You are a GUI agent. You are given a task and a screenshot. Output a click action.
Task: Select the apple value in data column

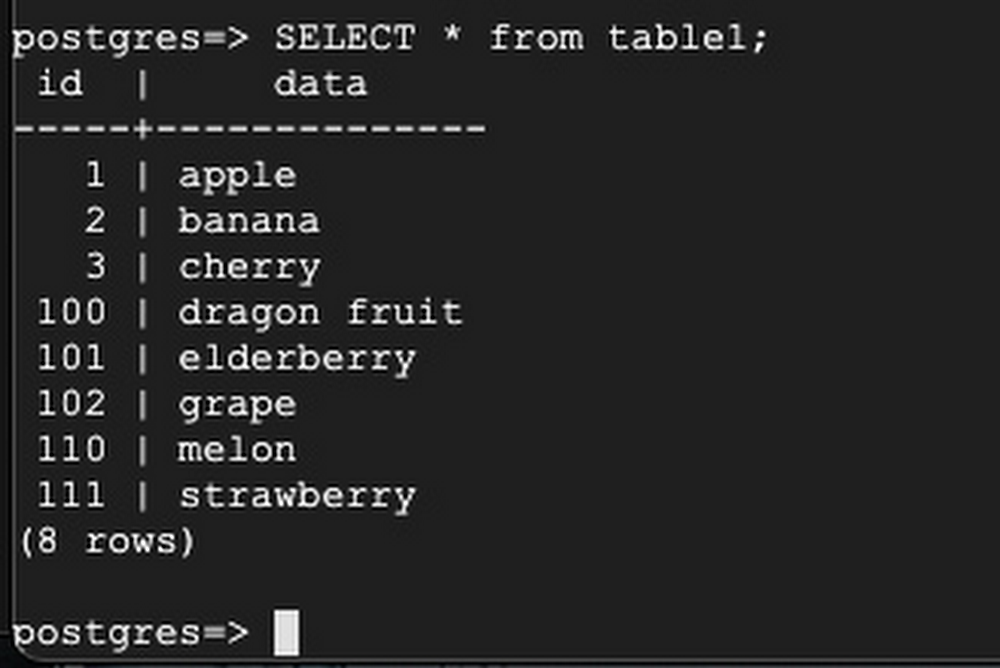click(237, 176)
